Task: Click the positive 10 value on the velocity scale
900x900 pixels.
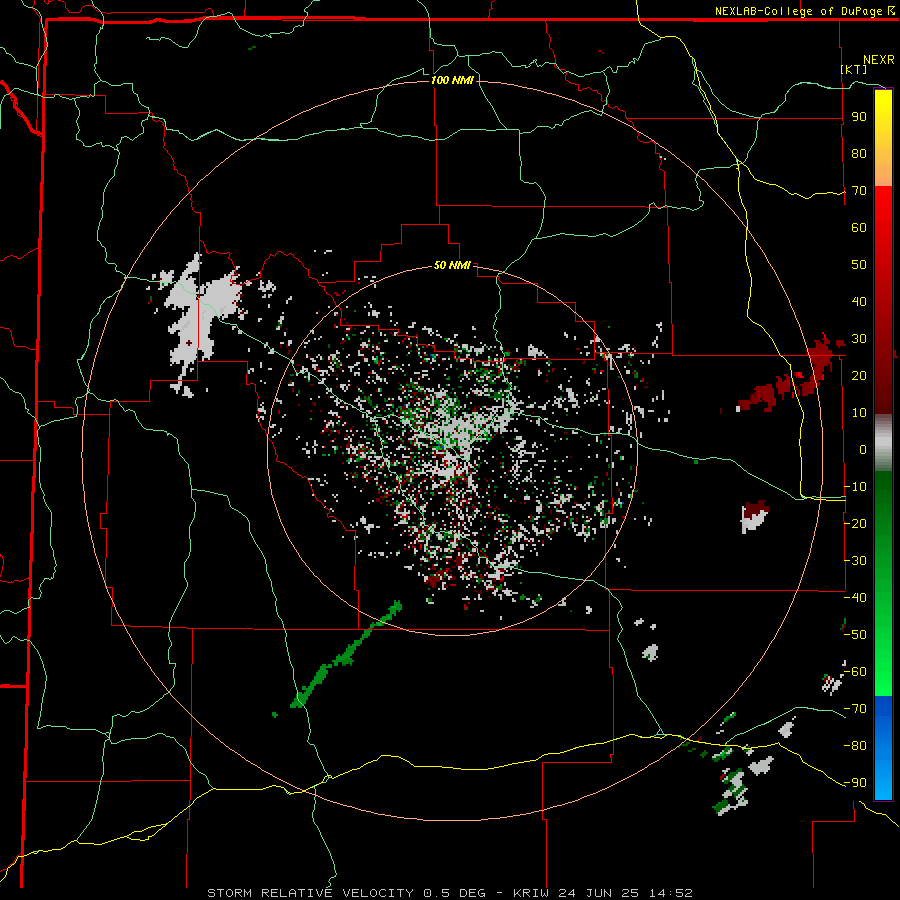Action: pyautogui.click(x=859, y=413)
